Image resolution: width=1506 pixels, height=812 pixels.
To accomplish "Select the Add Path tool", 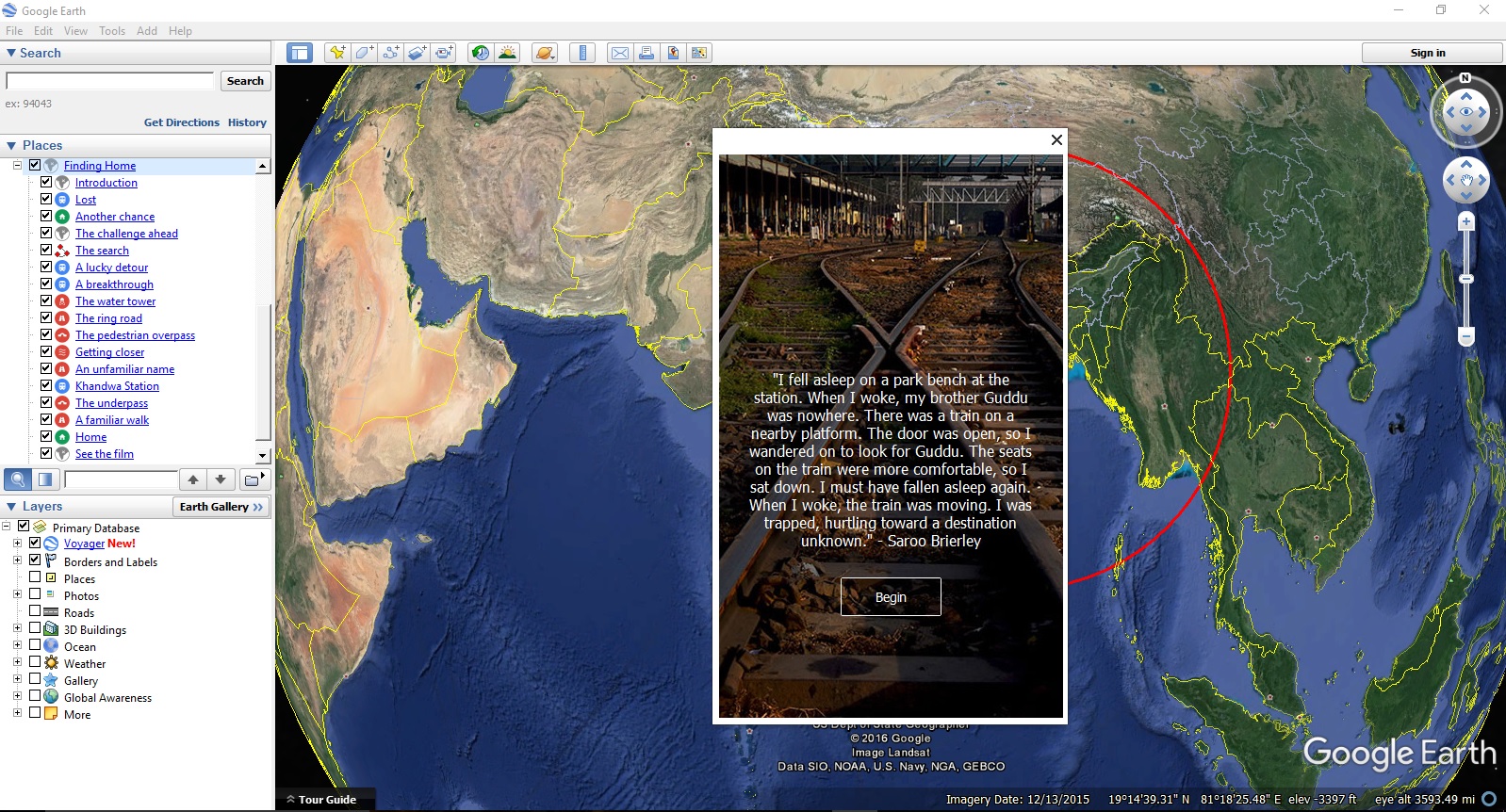I will pos(390,53).
